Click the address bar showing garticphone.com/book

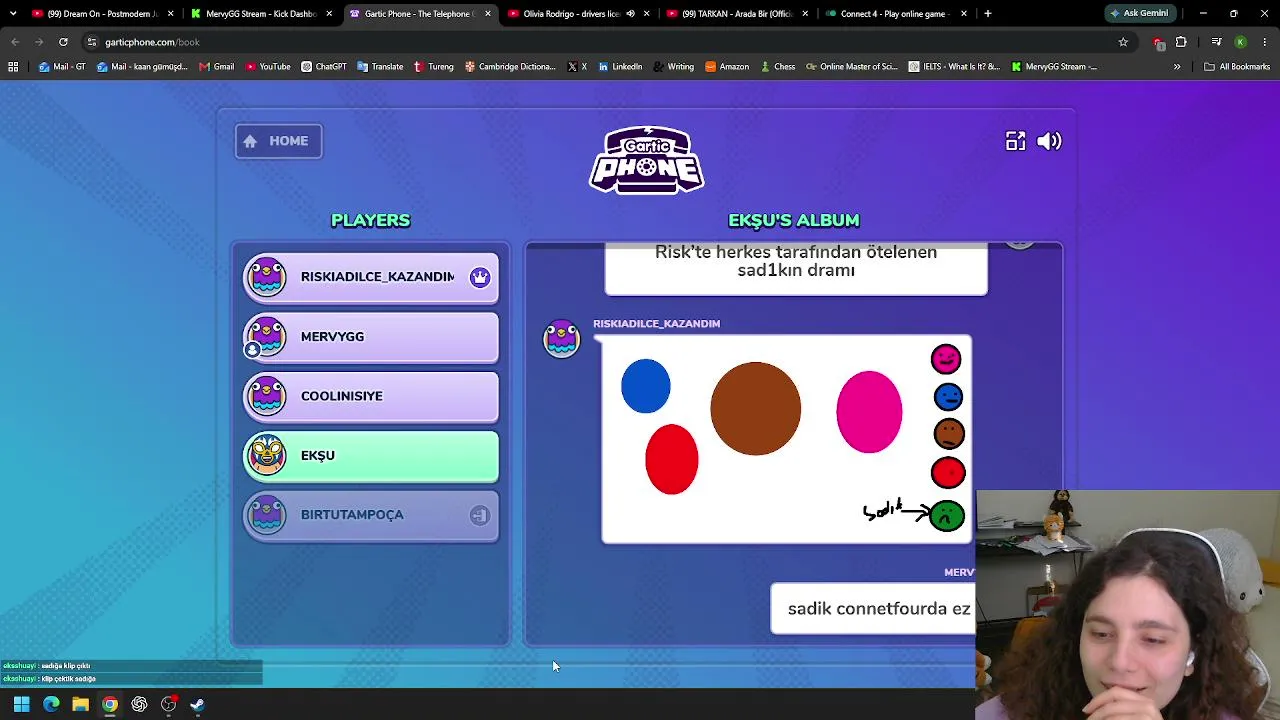point(600,42)
